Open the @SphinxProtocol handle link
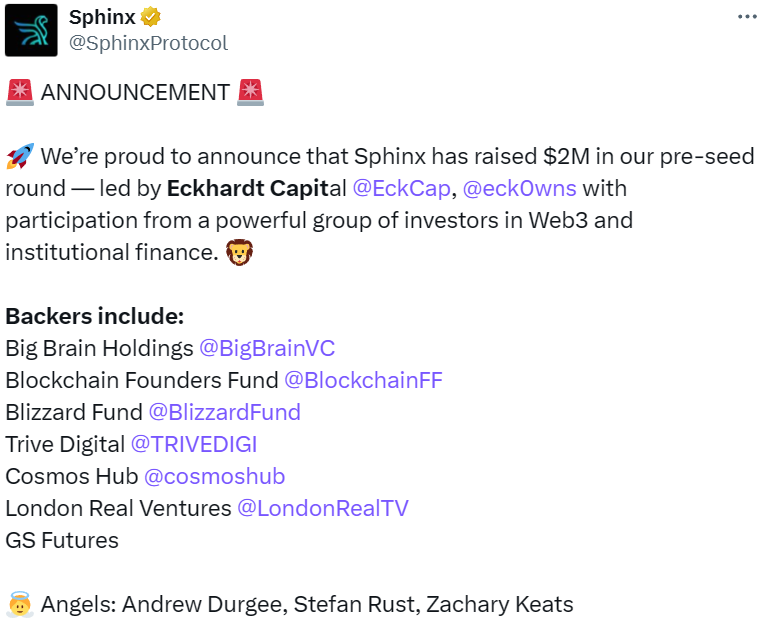 click(148, 43)
